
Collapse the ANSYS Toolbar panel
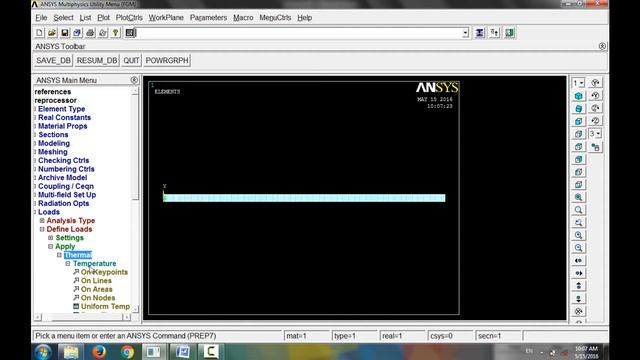click(x=602, y=46)
